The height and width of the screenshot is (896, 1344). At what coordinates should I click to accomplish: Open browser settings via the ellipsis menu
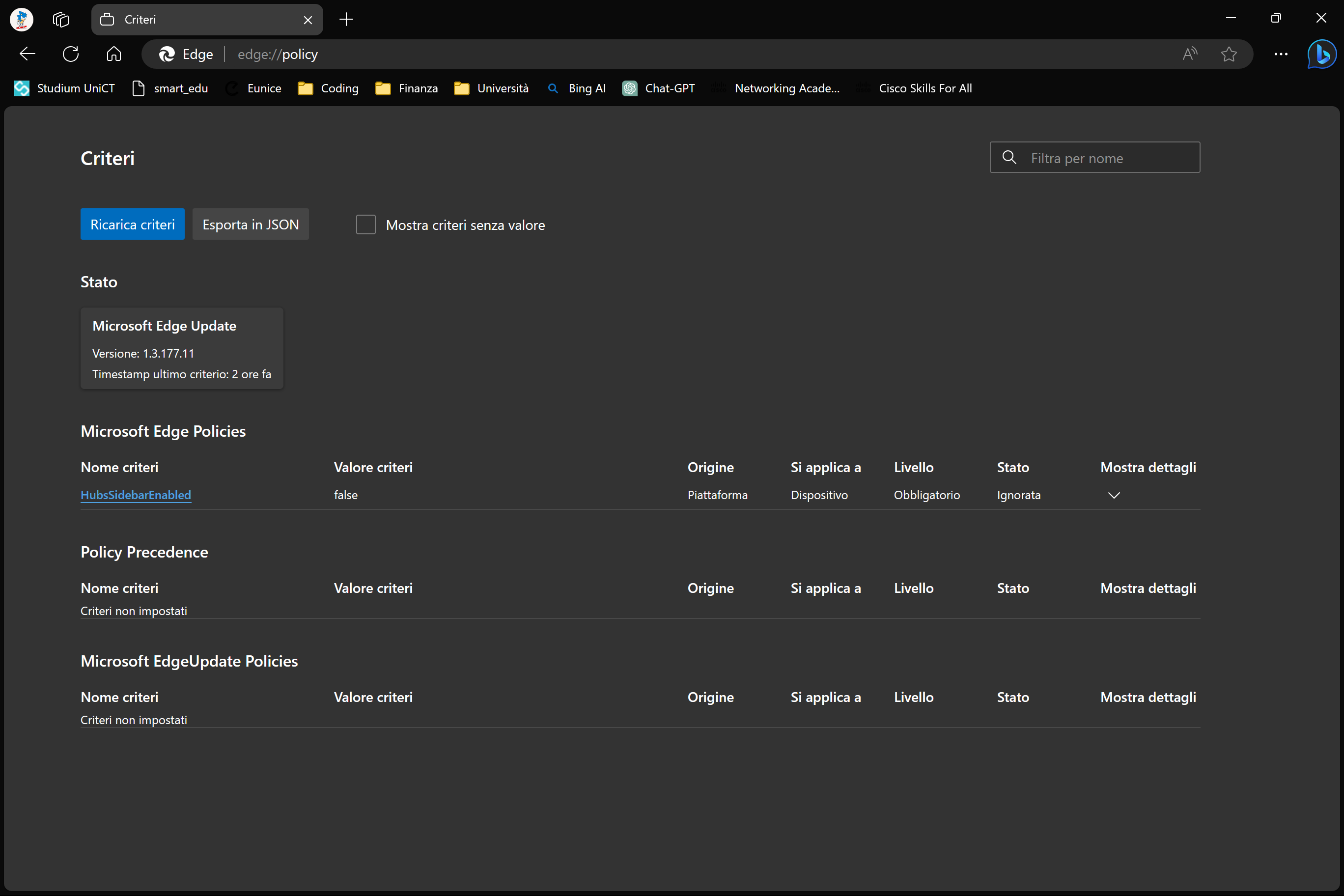pyautogui.click(x=1281, y=54)
